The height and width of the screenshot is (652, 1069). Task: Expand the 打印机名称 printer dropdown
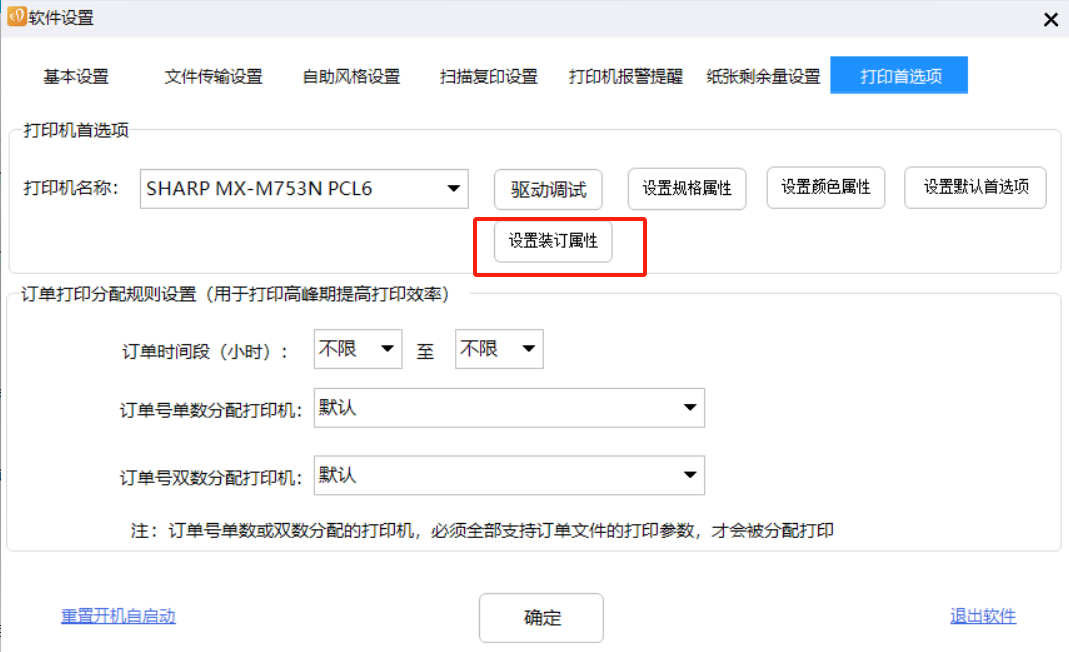[x=304, y=188]
